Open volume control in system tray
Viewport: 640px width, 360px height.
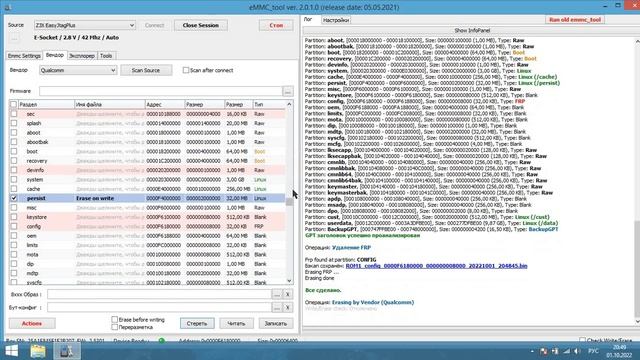(x=577, y=351)
